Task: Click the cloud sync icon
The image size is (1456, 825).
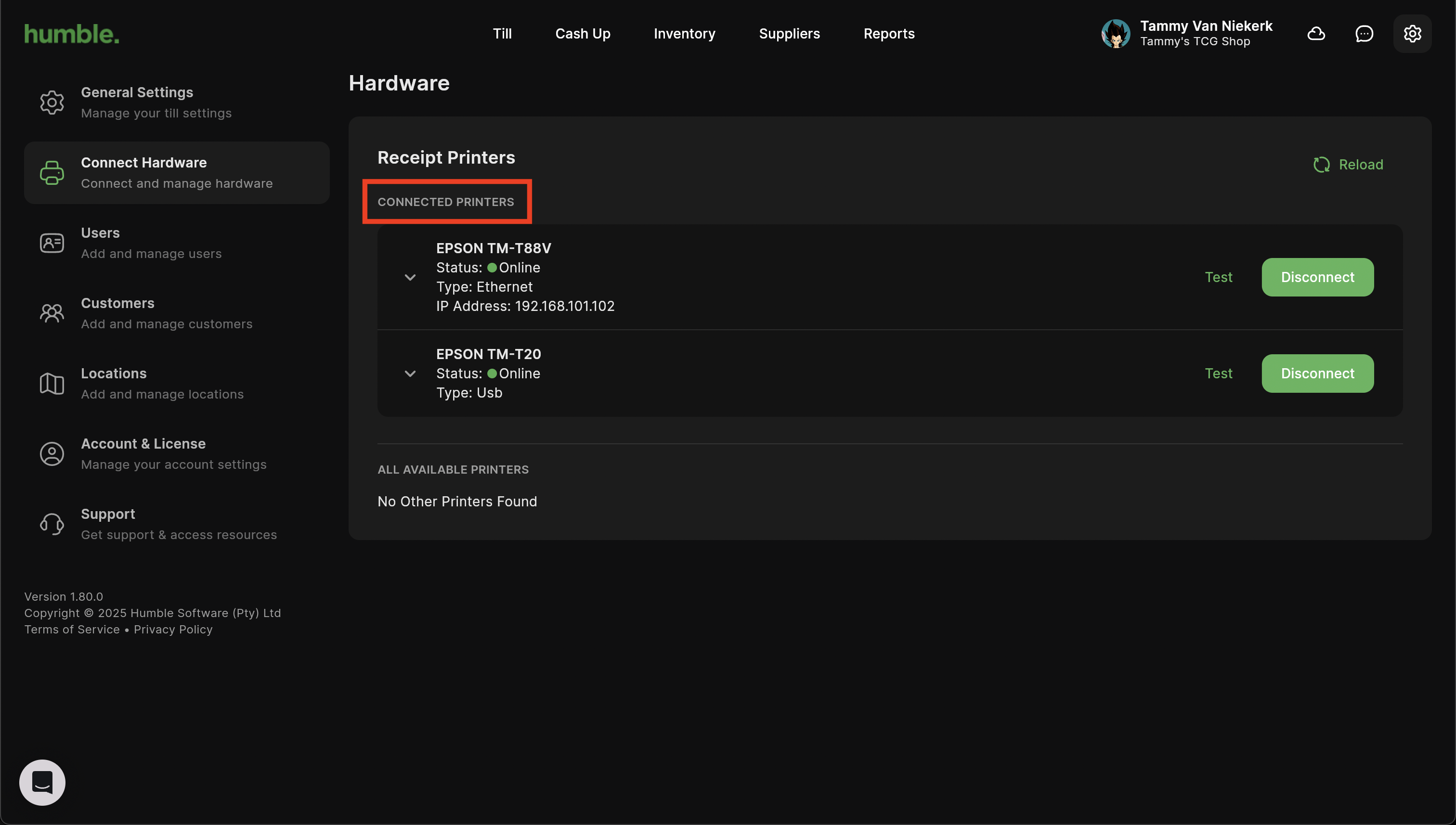Action: point(1316,34)
